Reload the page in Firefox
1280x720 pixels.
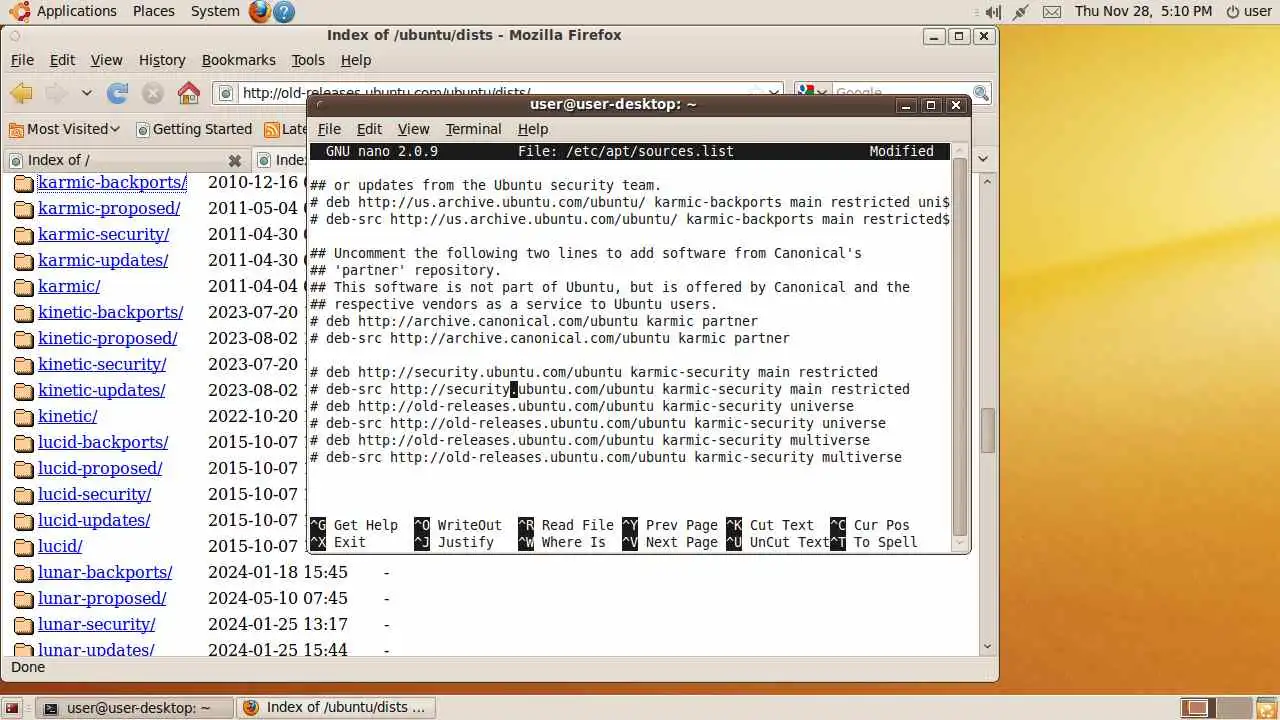(117, 93)
